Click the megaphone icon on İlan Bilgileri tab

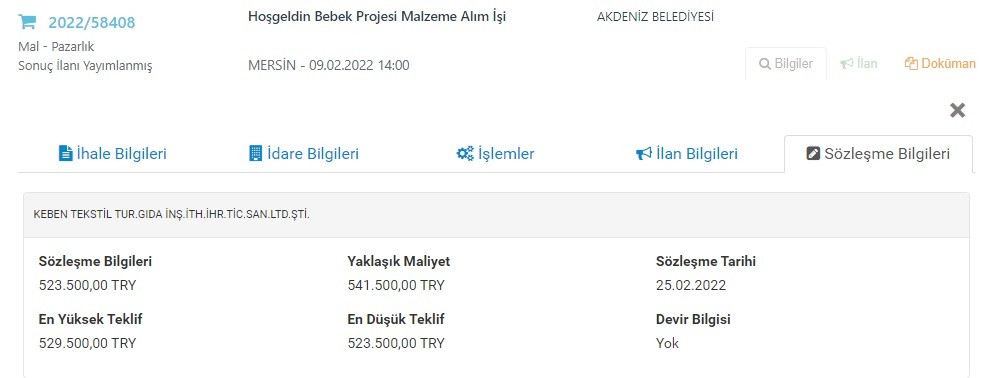(643, 154)
